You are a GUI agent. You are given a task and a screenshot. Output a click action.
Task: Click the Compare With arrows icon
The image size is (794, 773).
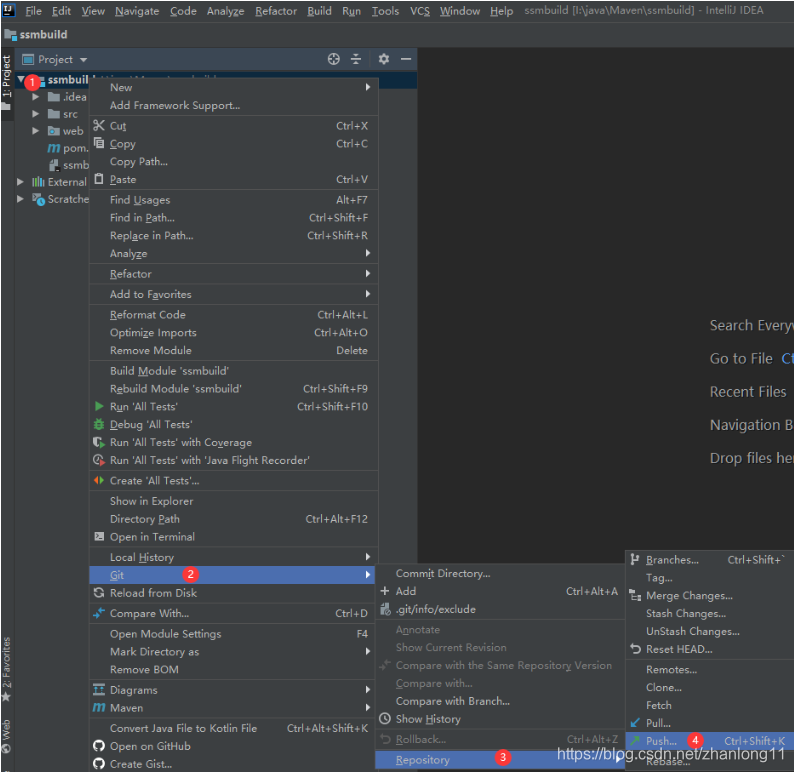(99, 613)
